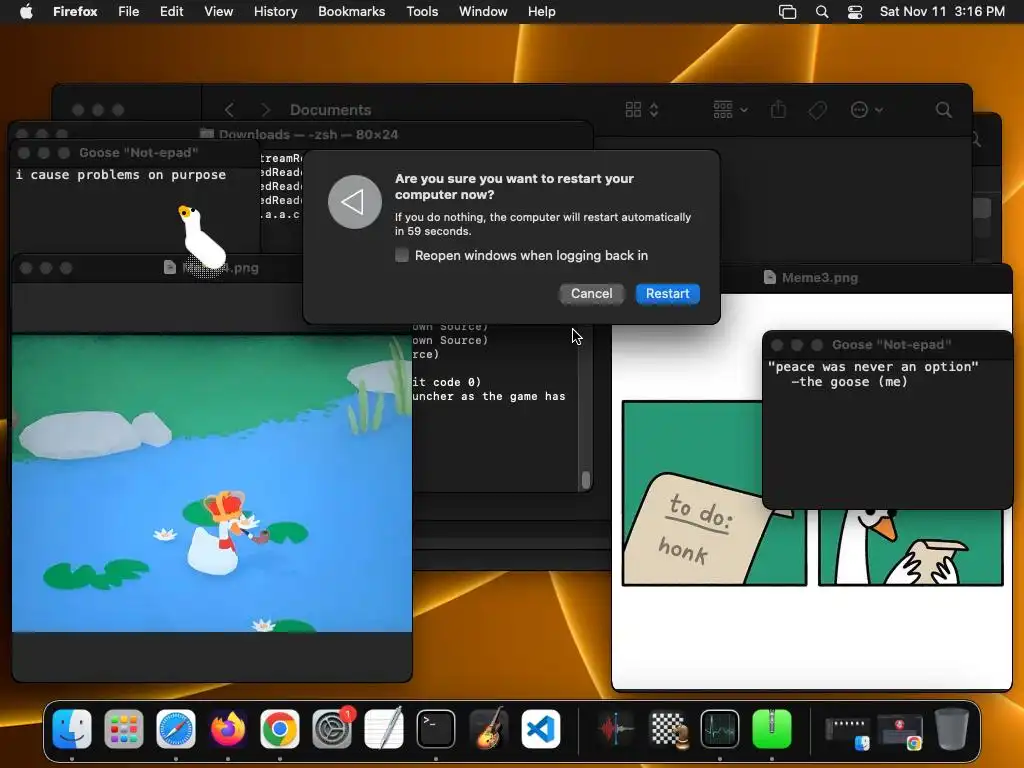Click the blue Restart button

click(x=667, y=294)
